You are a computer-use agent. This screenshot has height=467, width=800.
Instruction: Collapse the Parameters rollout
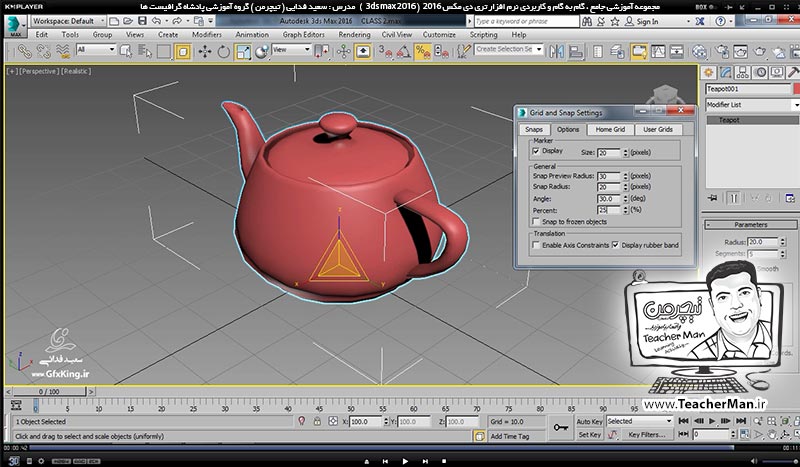[750, 225]
